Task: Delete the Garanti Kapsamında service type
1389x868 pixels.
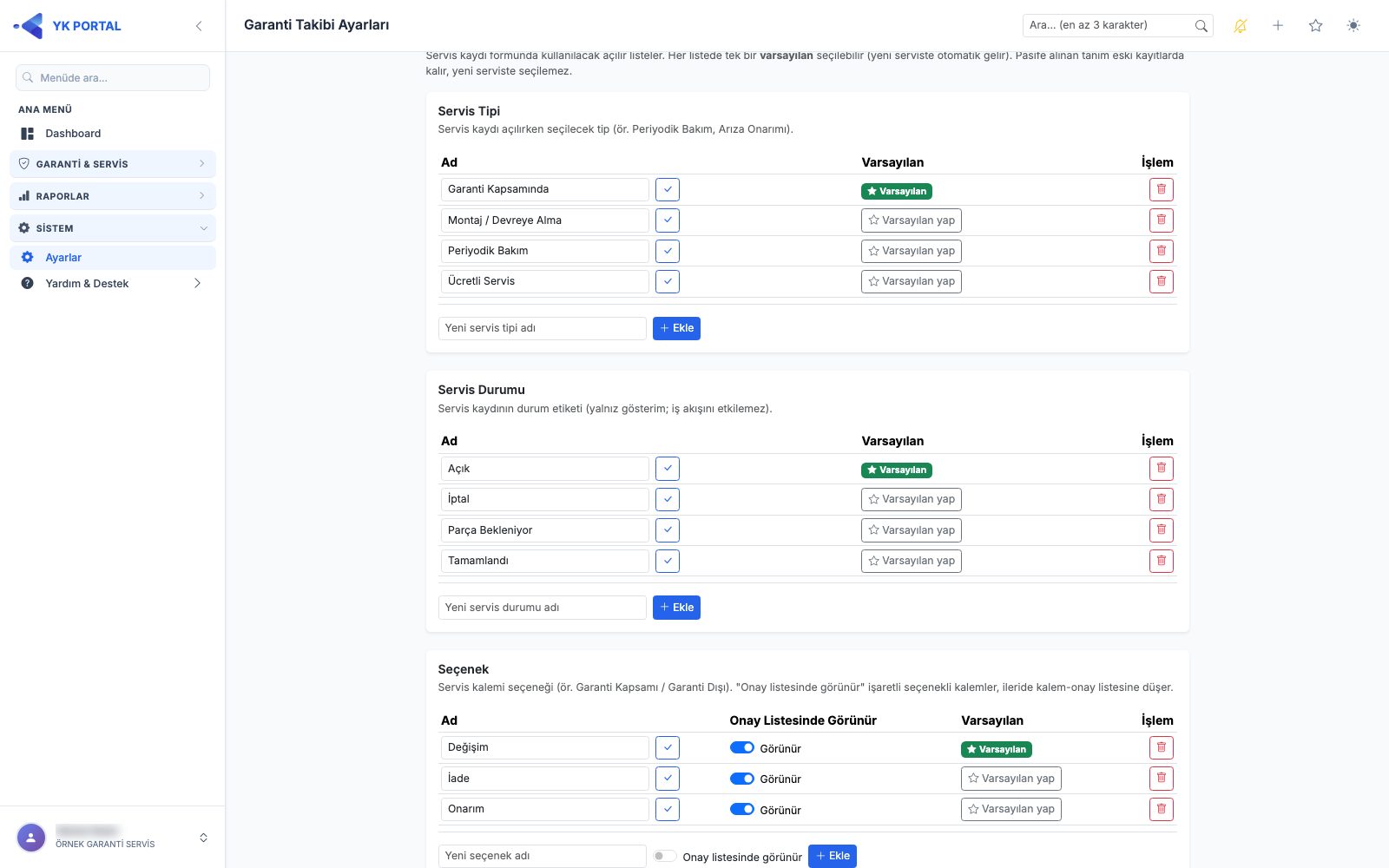Action: coord(1162,189)
